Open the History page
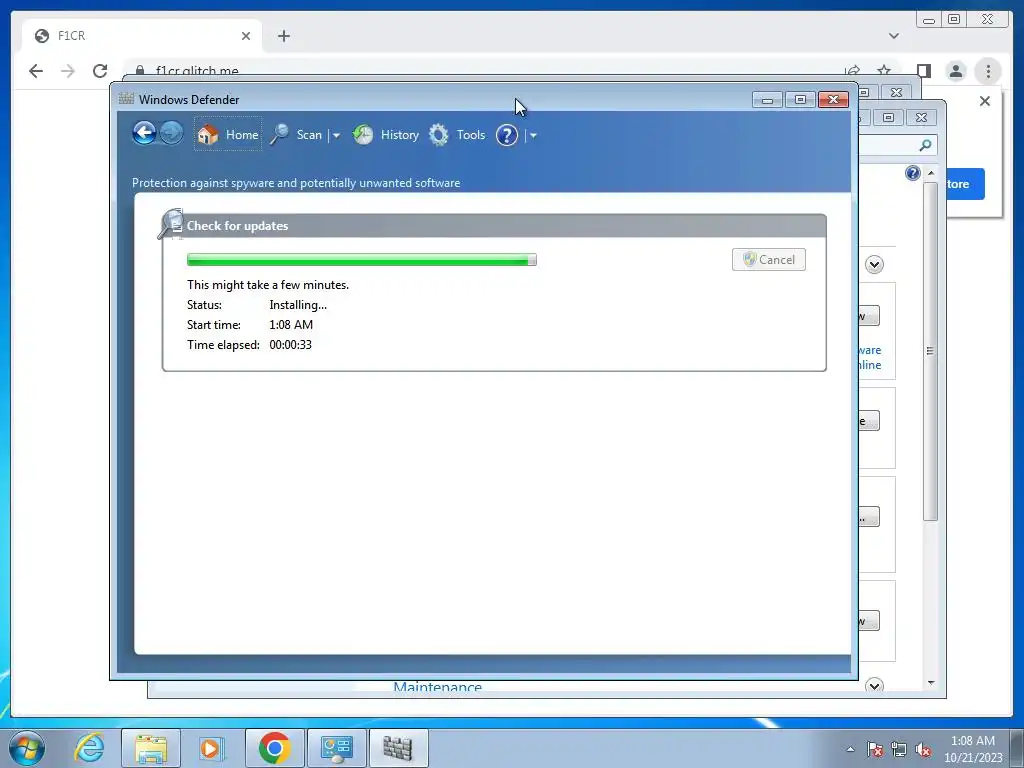Viewport: 1024px width, 768px height. pos(386,135)
